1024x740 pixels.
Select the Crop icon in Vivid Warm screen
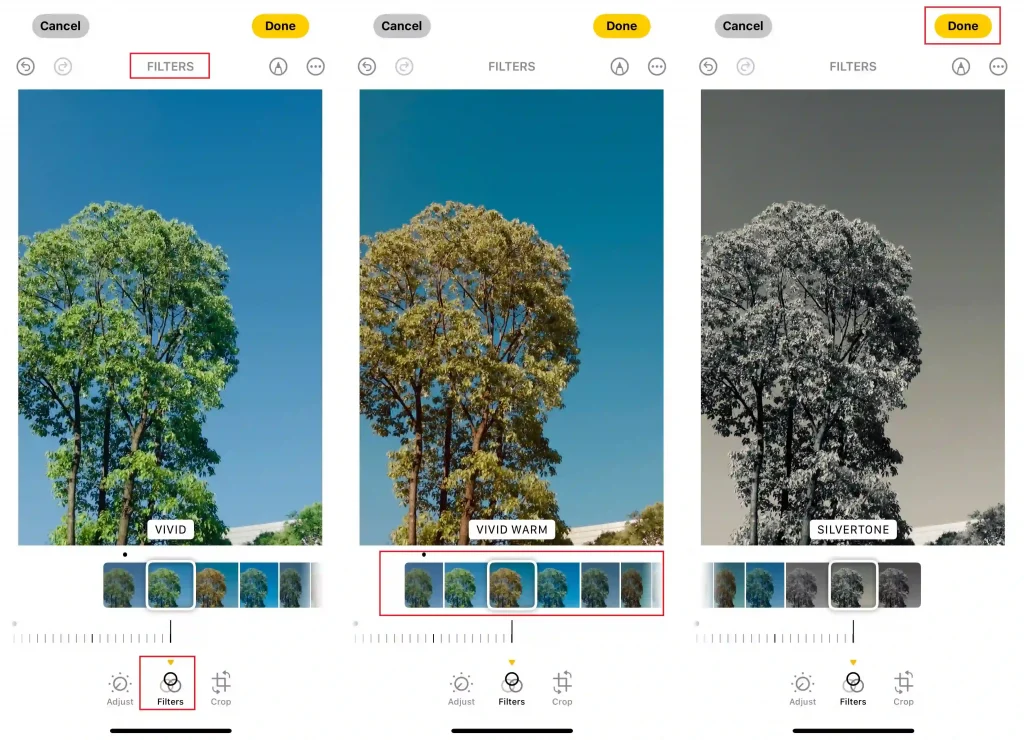(x=562, y=687)
